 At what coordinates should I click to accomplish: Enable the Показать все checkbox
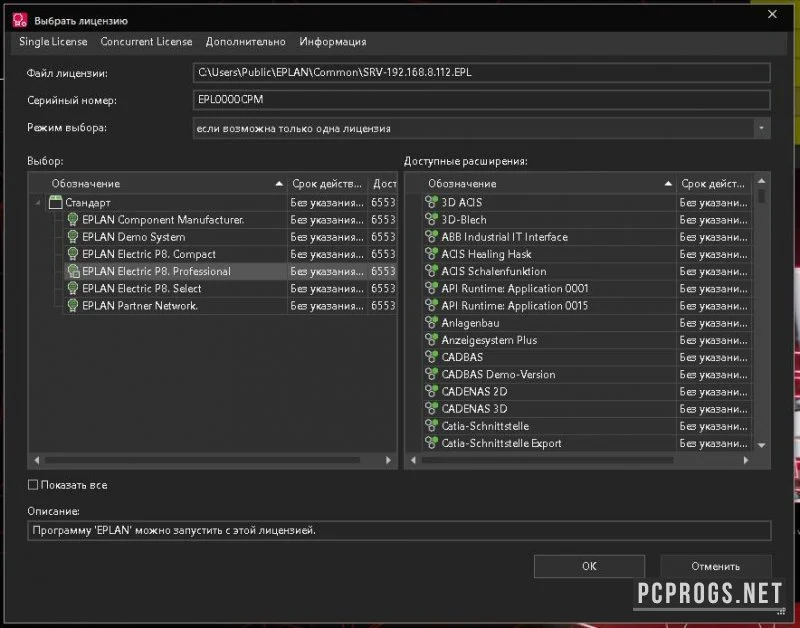coord(33,485)
